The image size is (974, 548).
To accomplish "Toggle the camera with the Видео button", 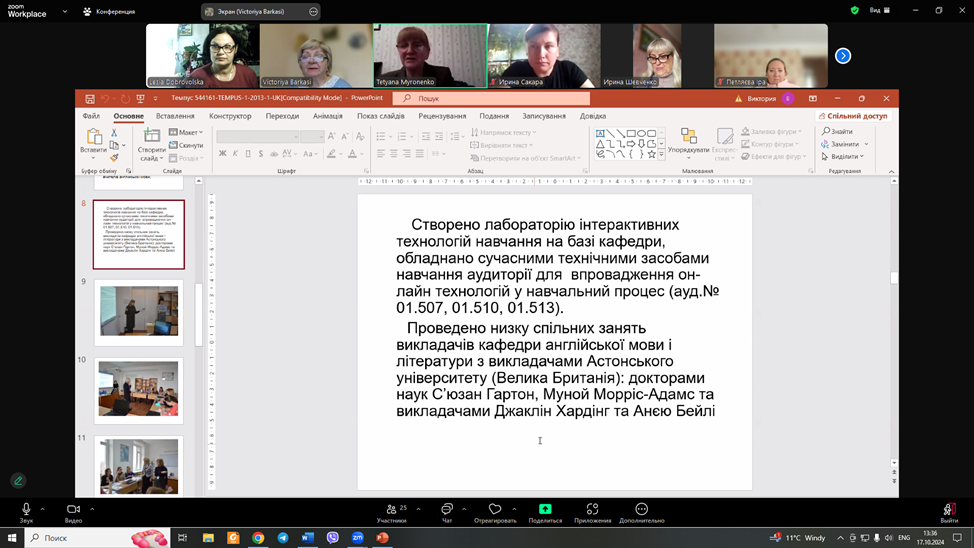I will pos(73,510).
